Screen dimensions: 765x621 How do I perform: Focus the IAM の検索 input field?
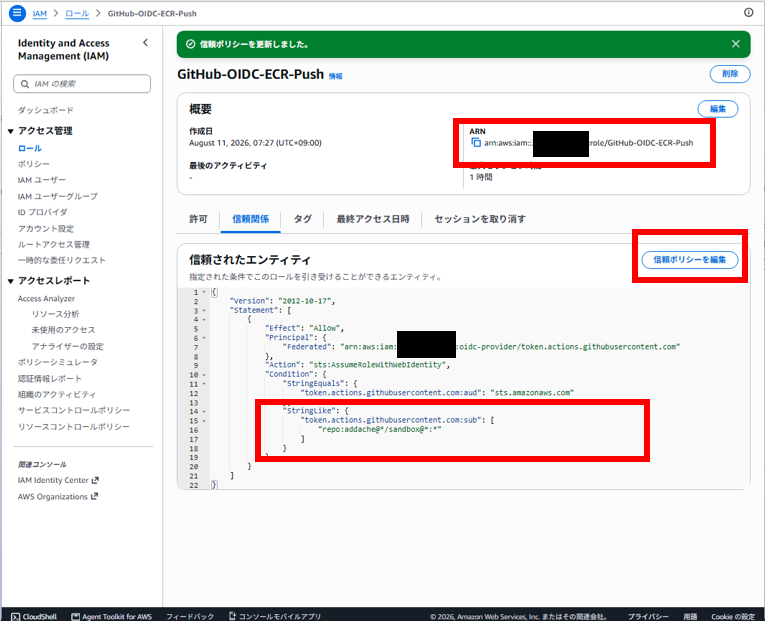(x=82, y=84)
